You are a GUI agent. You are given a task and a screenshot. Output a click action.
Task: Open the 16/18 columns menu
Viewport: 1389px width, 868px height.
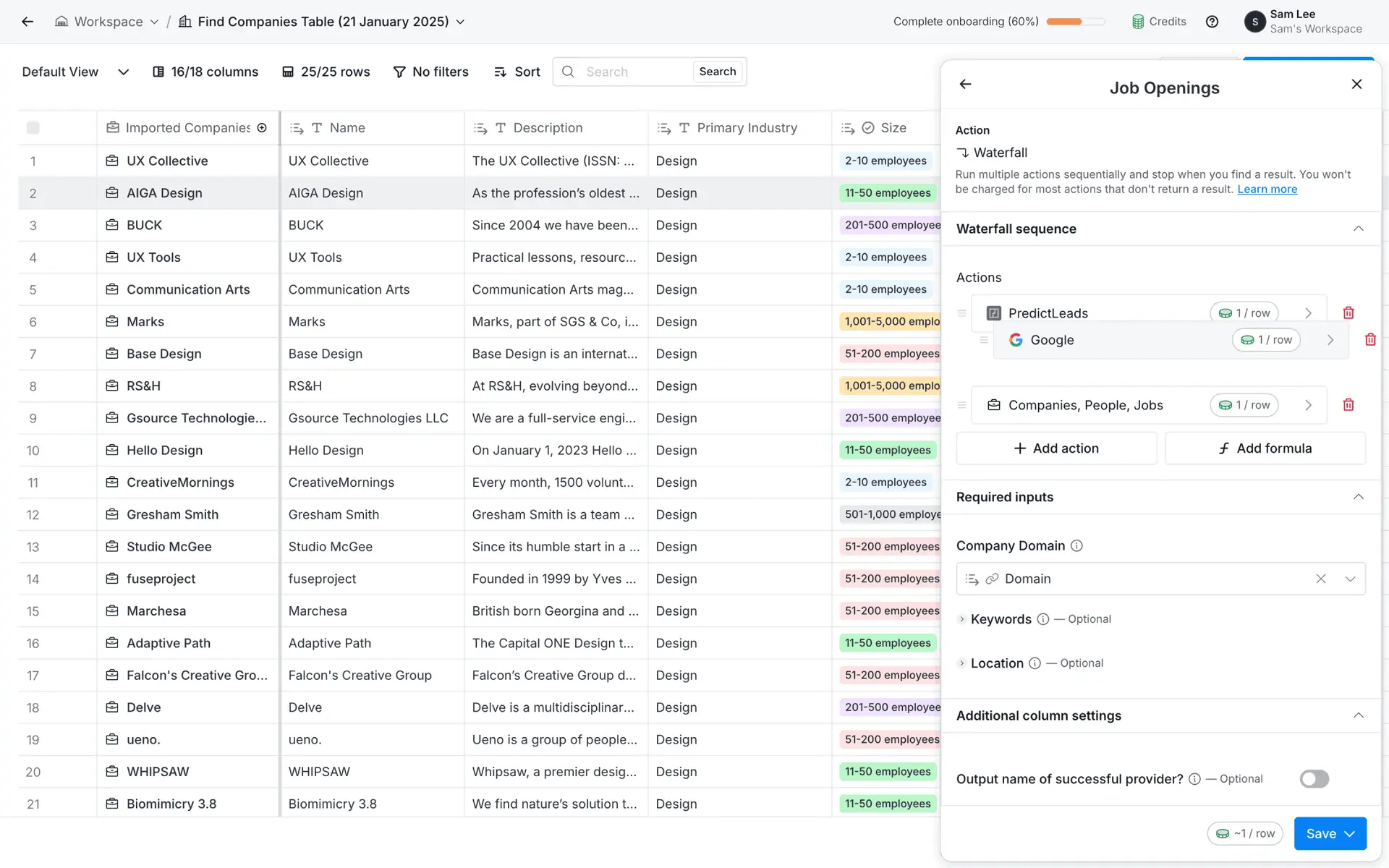tap(205, 72)
